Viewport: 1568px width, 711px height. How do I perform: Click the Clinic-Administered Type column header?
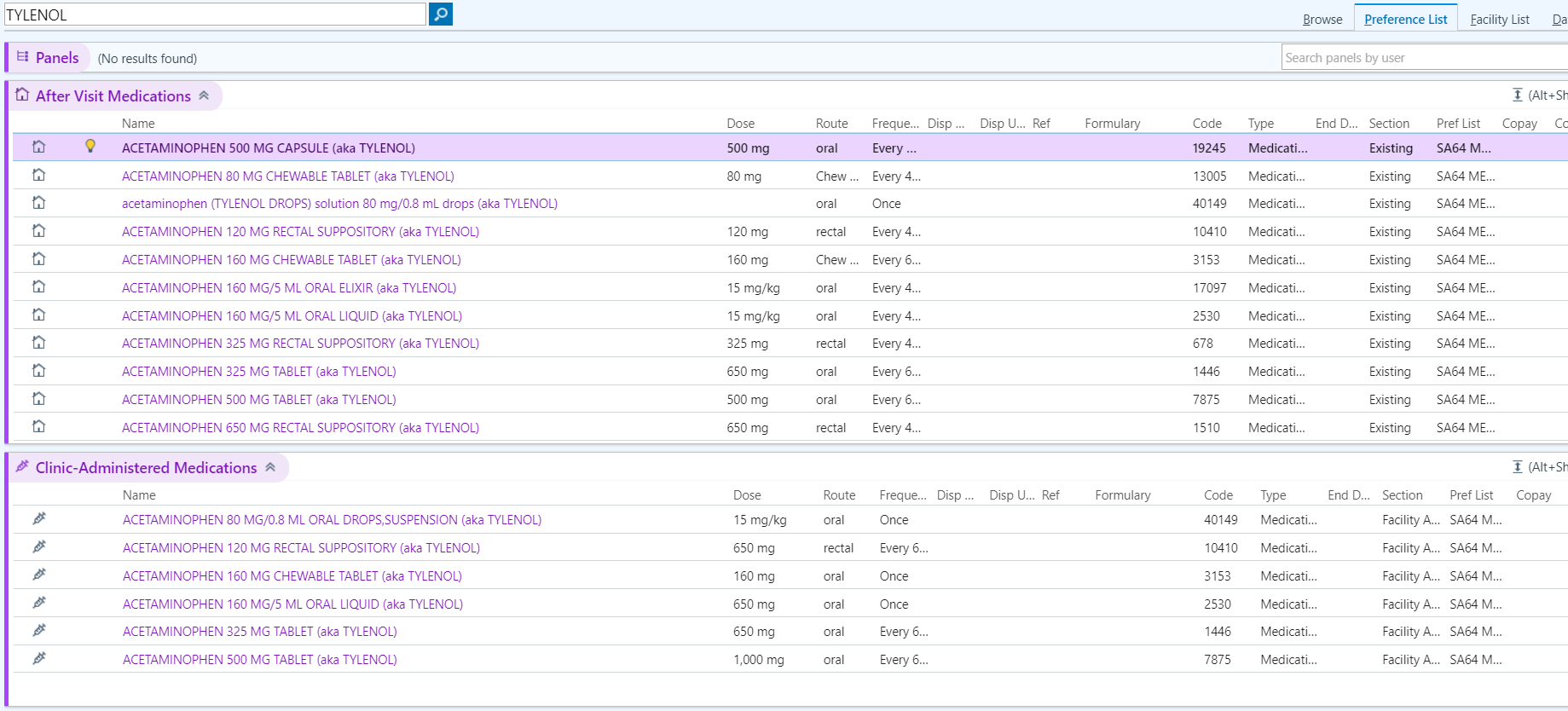coord(1273,495)
